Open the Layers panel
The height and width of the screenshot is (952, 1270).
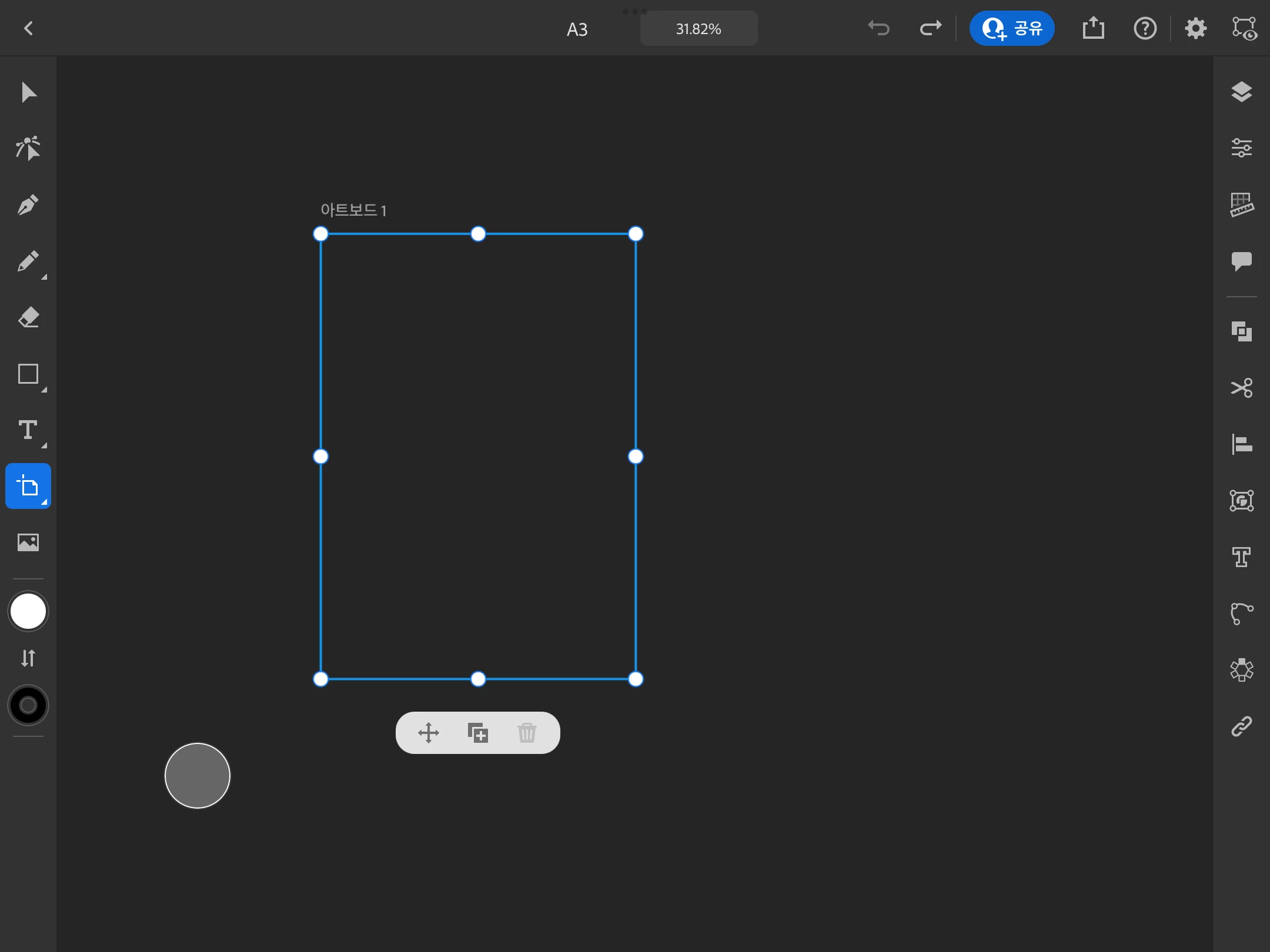click(1241, 92)
